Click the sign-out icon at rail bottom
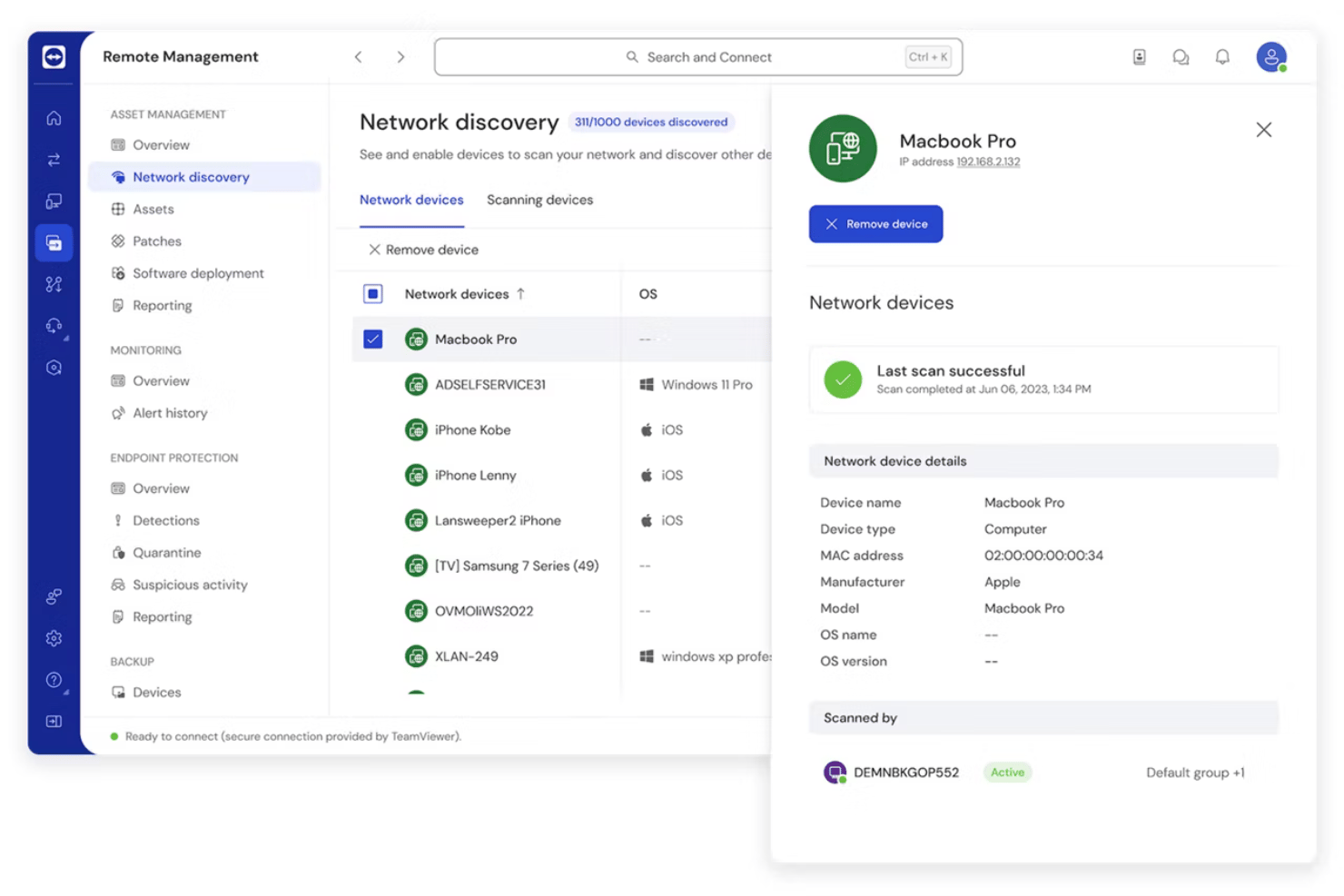1344x896 pixels. [x=54, y=721]
